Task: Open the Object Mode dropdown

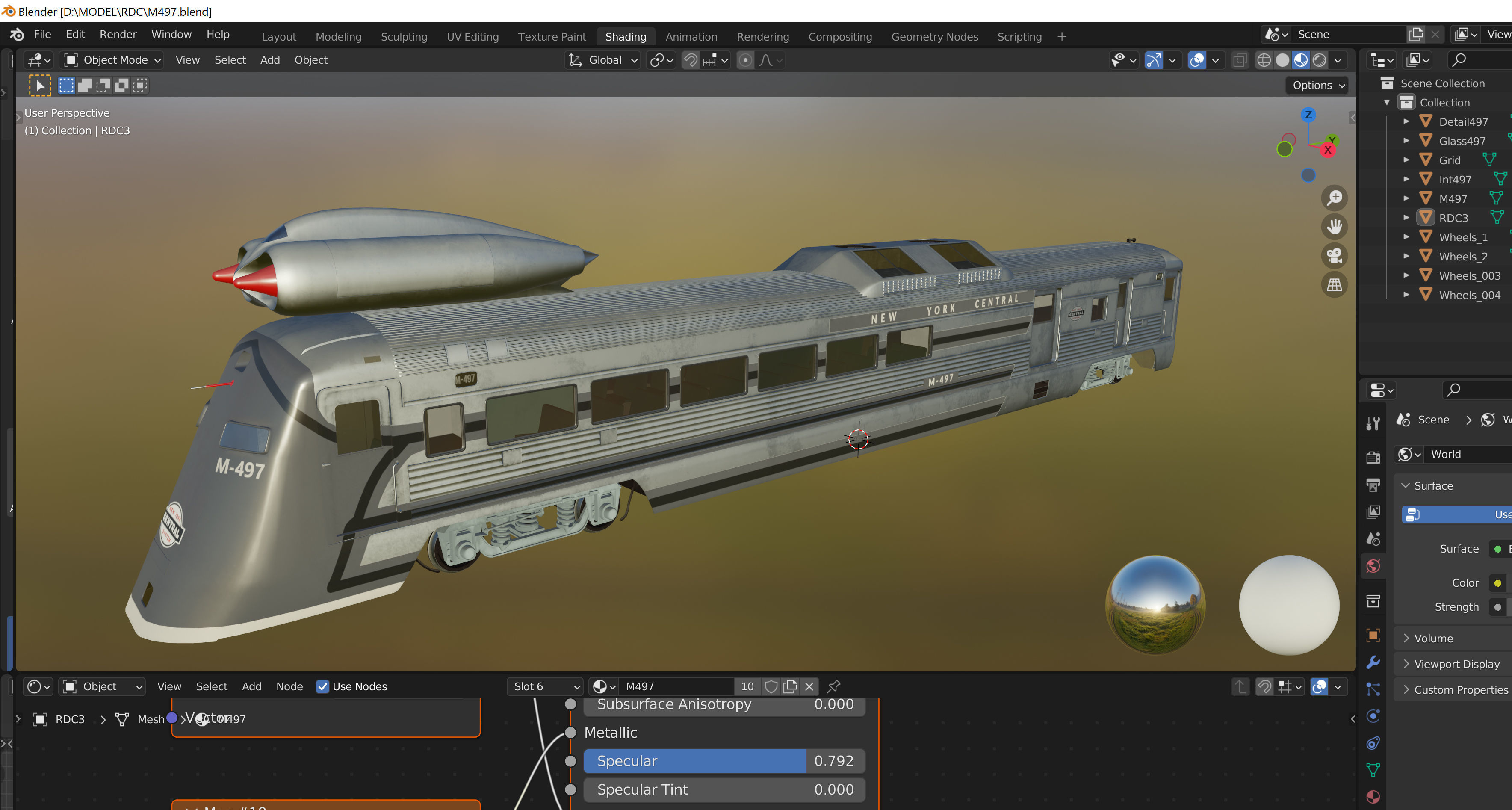Action: (113, 60)
